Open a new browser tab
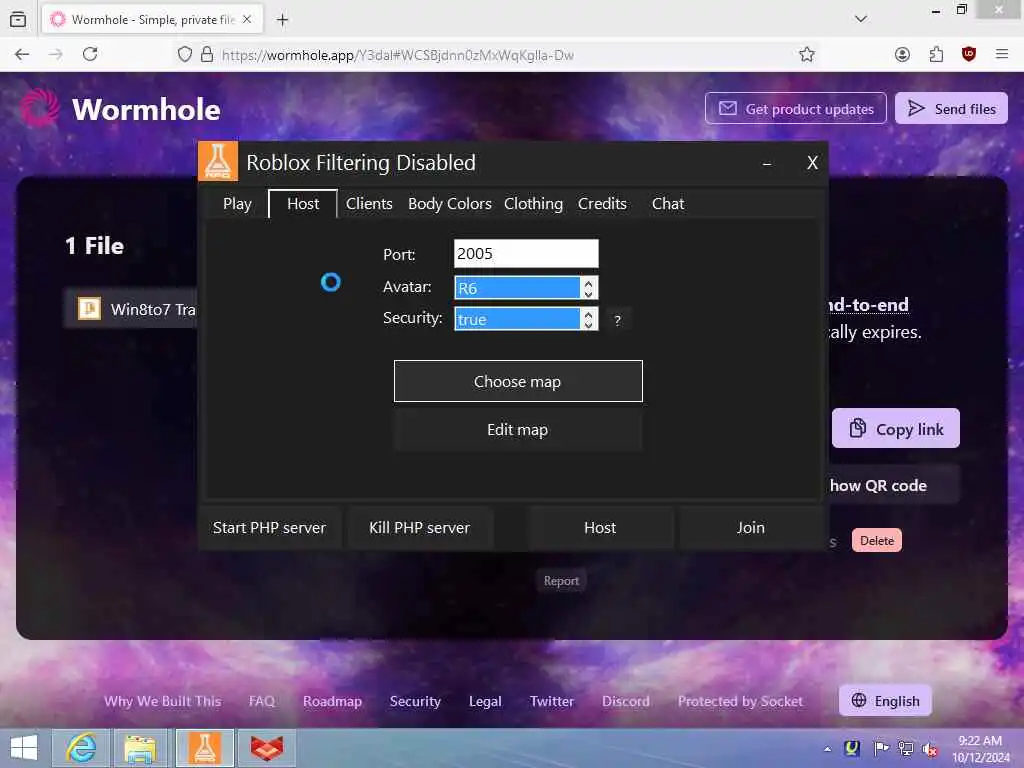 pos(282,20)
